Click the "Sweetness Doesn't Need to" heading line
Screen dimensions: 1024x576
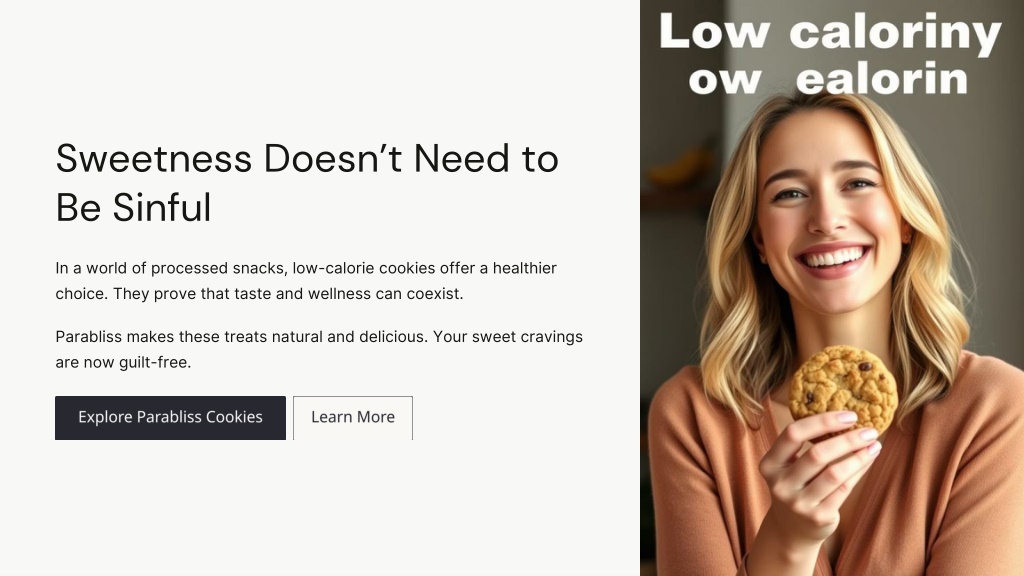307,159
